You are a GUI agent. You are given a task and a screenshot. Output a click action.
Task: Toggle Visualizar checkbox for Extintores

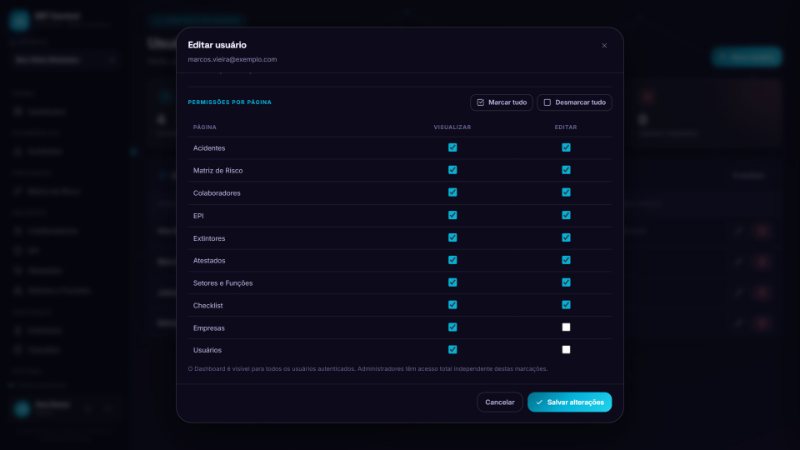(x=453, y=237)
